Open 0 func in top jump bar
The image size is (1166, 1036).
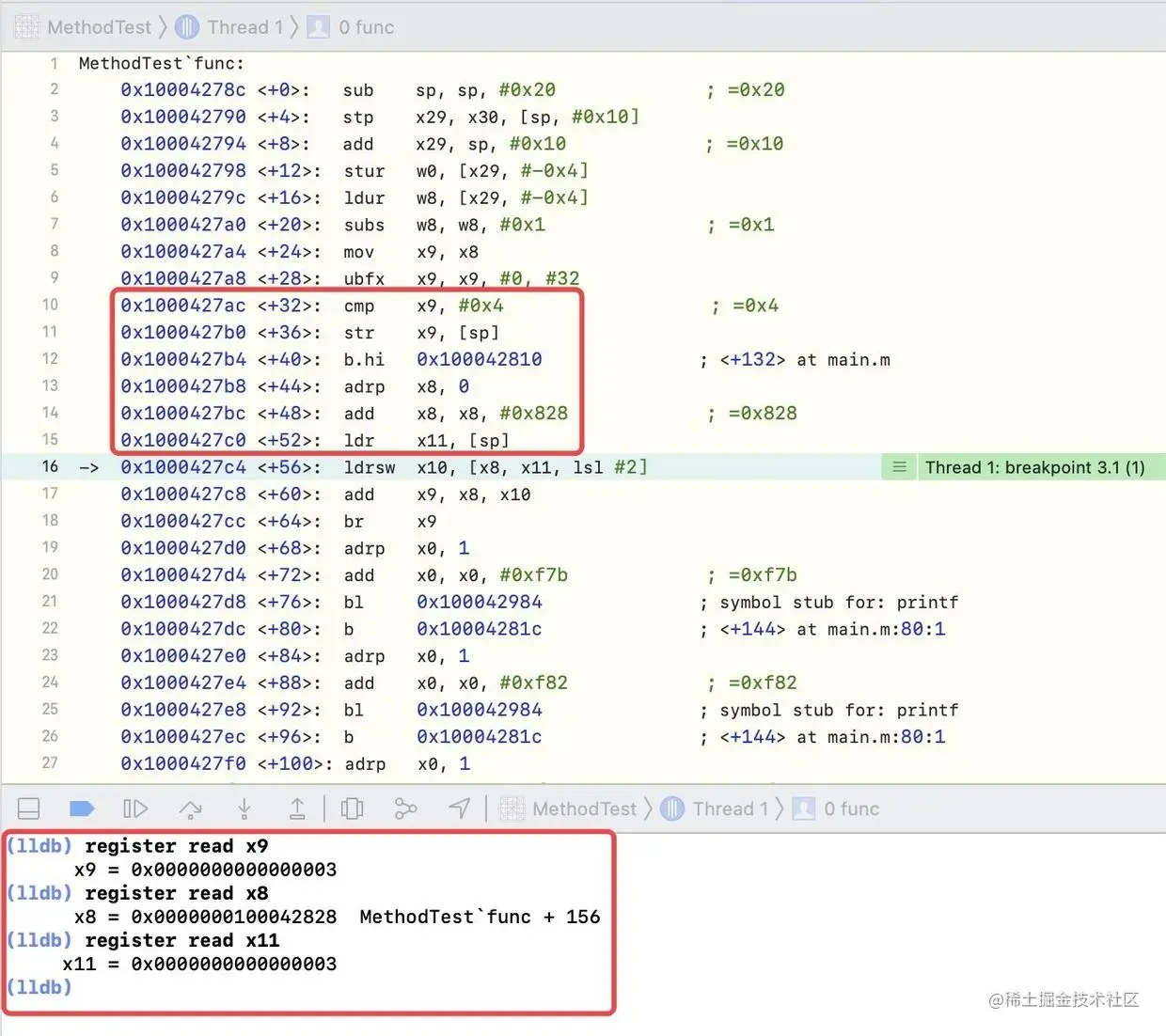pyautogui.click(x=367, y=27)
